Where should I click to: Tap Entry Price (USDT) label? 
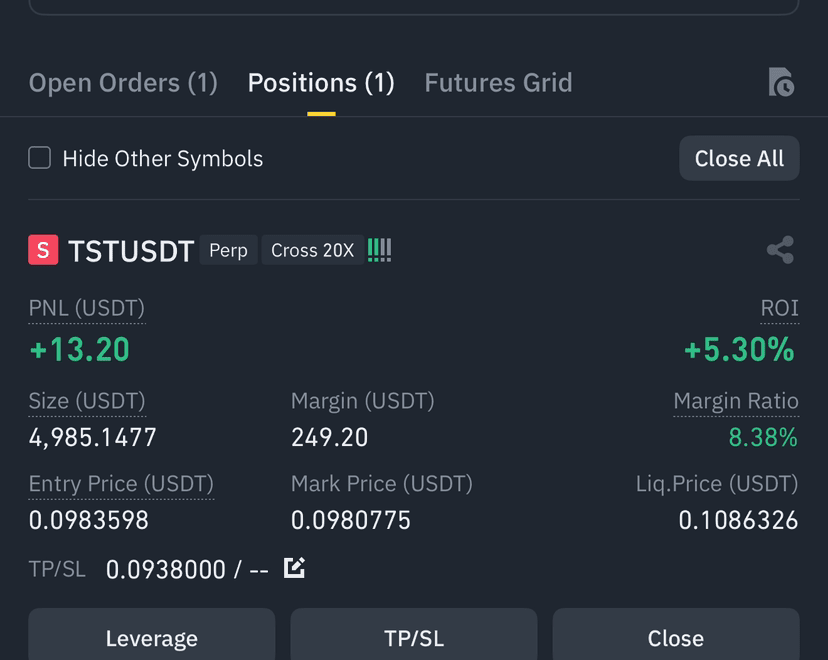[121, 484]
